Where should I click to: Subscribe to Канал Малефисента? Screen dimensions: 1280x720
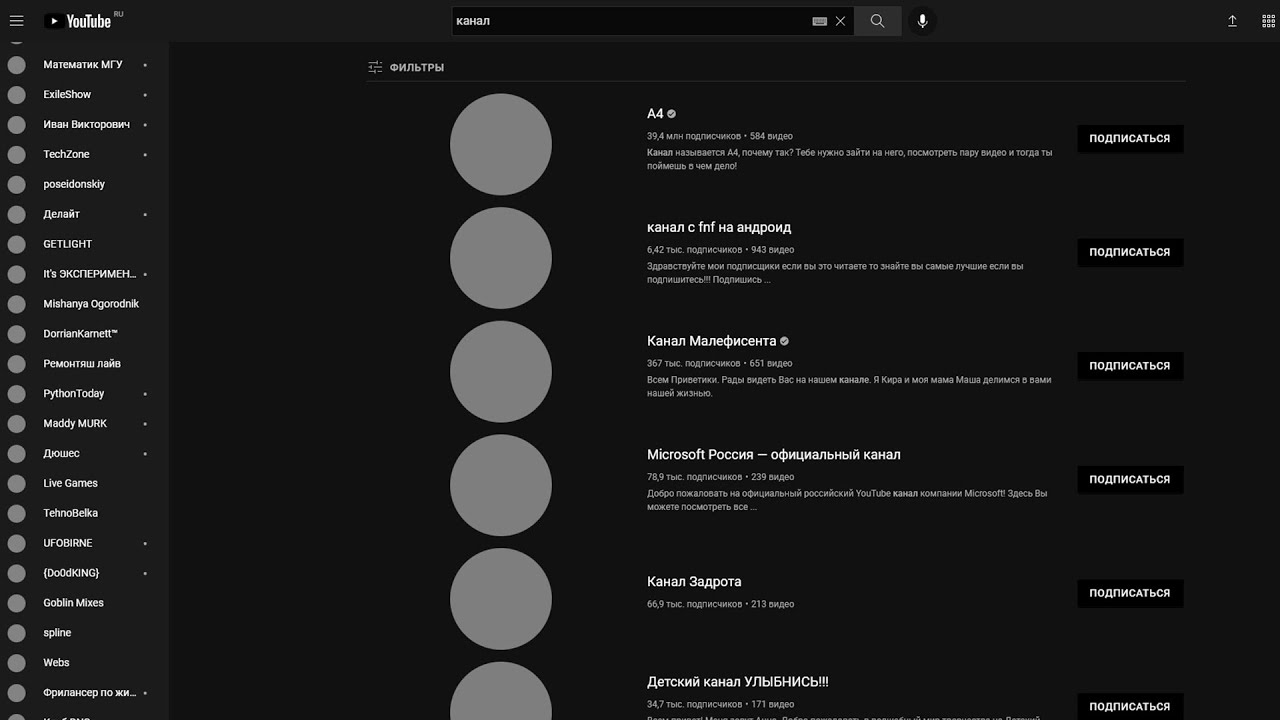[1130, 366]
